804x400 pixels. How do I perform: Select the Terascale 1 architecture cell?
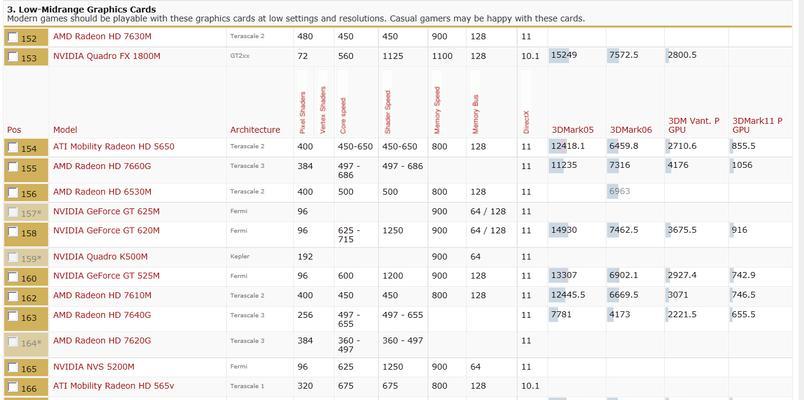(x=247, y=386)
